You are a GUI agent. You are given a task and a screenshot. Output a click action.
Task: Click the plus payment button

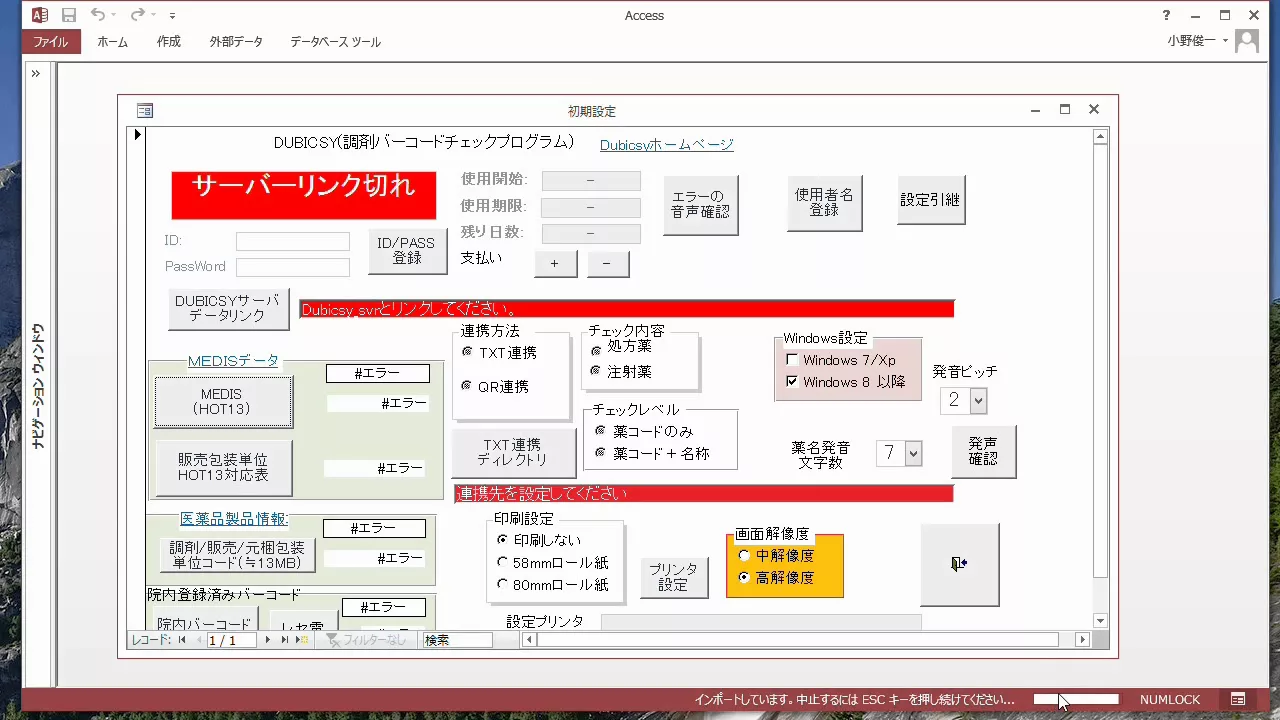coord(555,264)
